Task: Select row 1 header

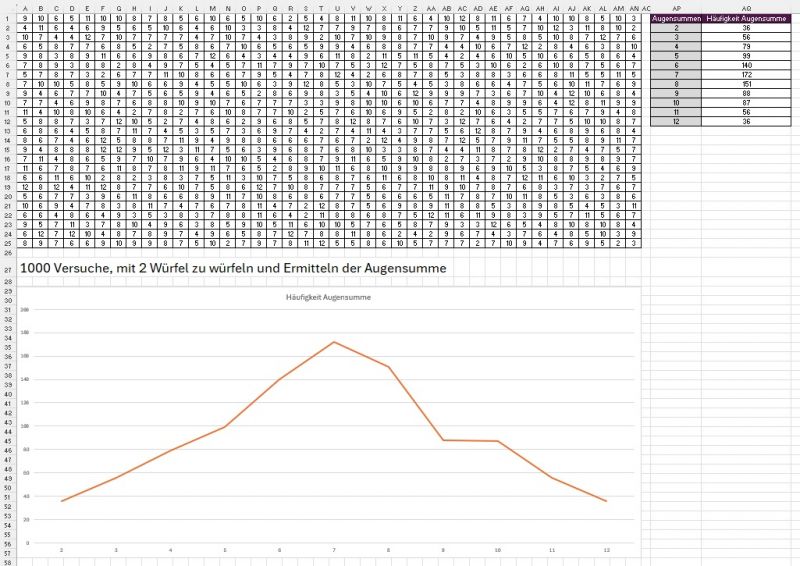Action: coord(6,18)
